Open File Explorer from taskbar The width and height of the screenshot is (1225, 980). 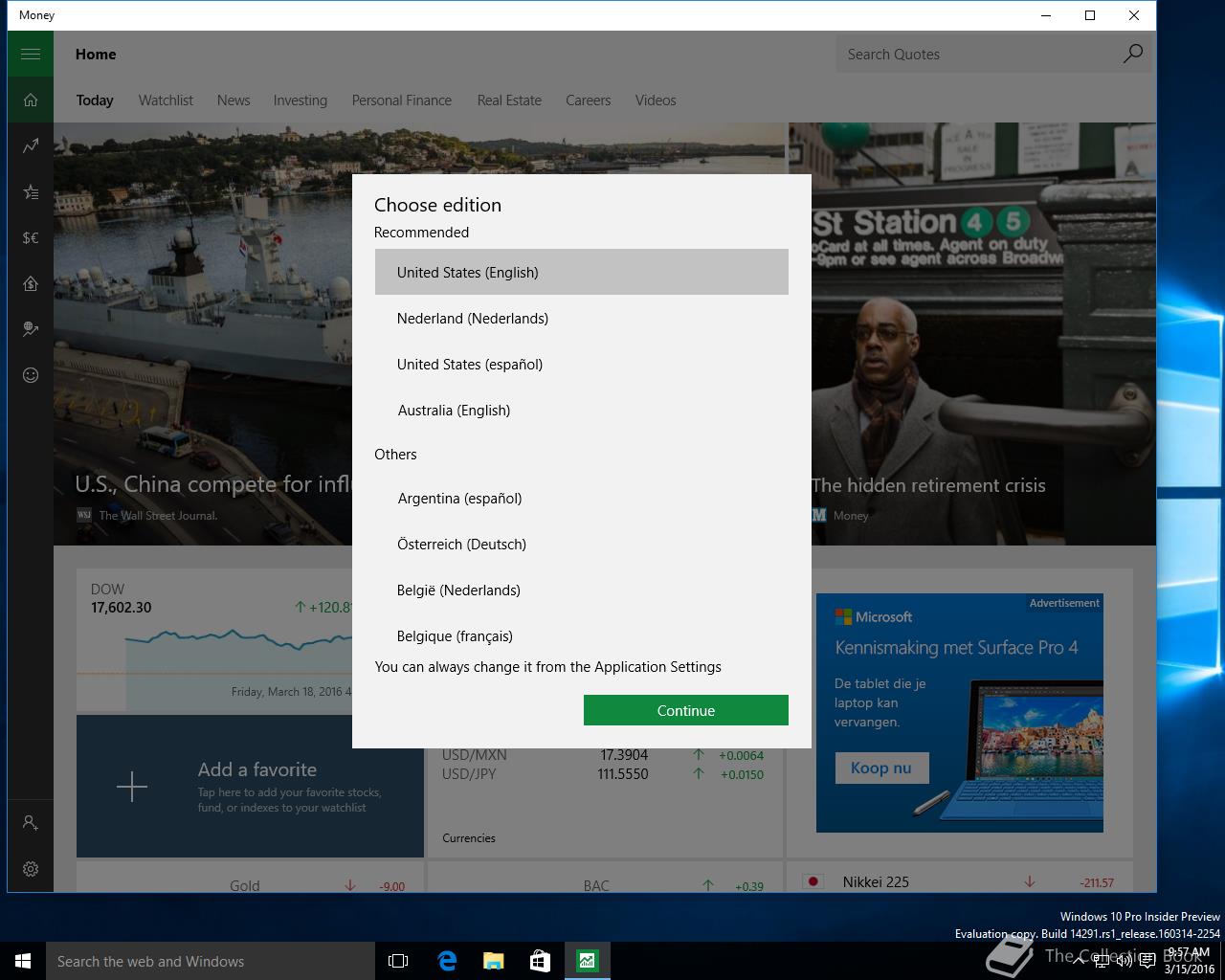coord(493,961)
